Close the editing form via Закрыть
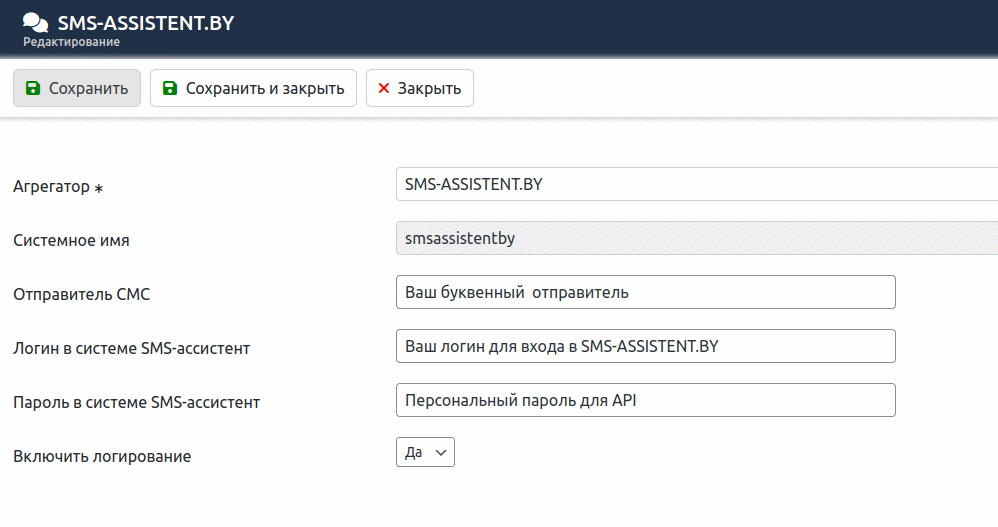Screen dimensions: 998x527 tap(419, 88)
